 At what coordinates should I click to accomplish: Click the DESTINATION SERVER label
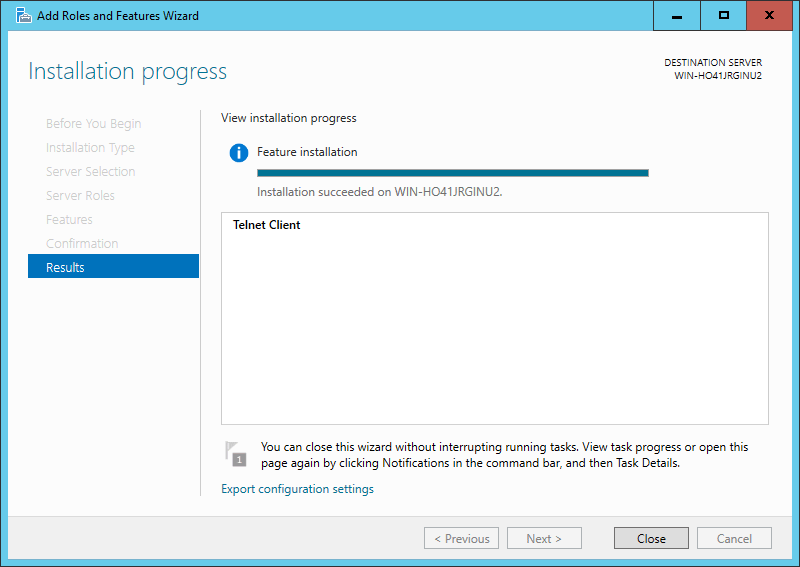click(x=713, y=63)
